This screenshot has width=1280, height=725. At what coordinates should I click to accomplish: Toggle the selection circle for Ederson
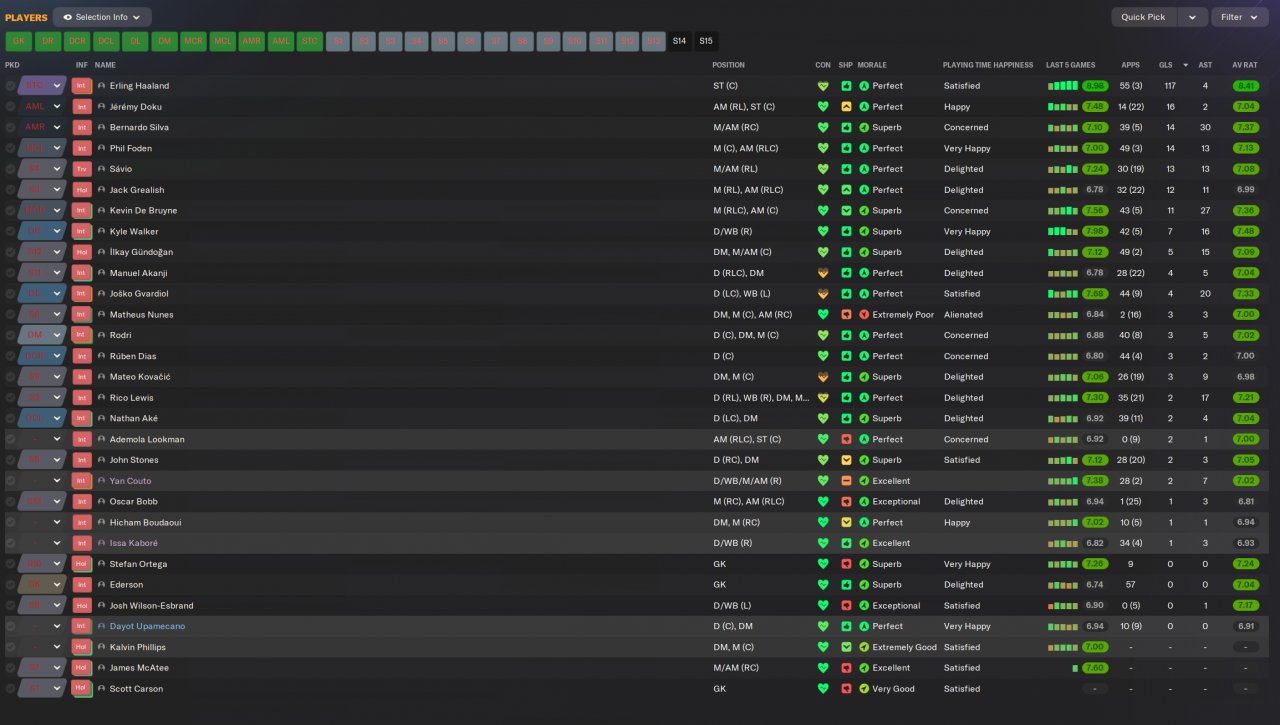[10, 585]
